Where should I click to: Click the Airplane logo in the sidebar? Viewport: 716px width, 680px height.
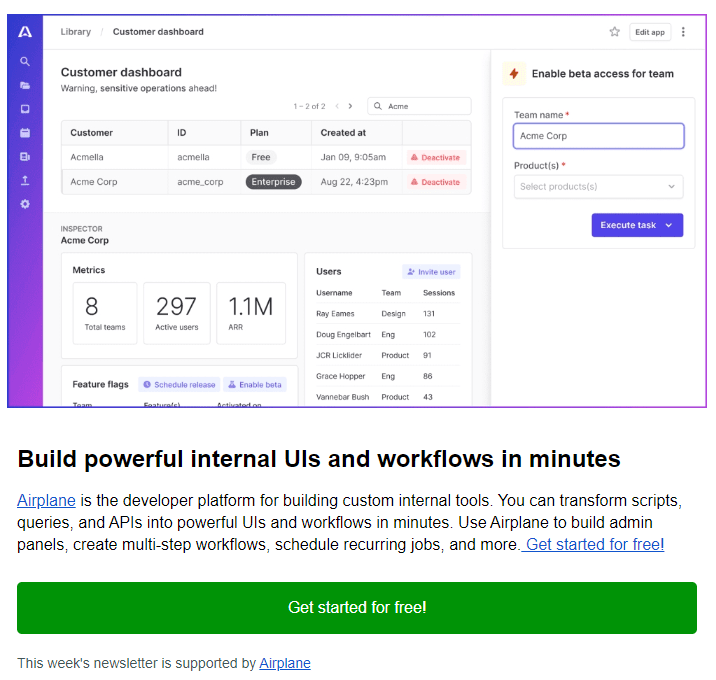[x=25, y=32]
